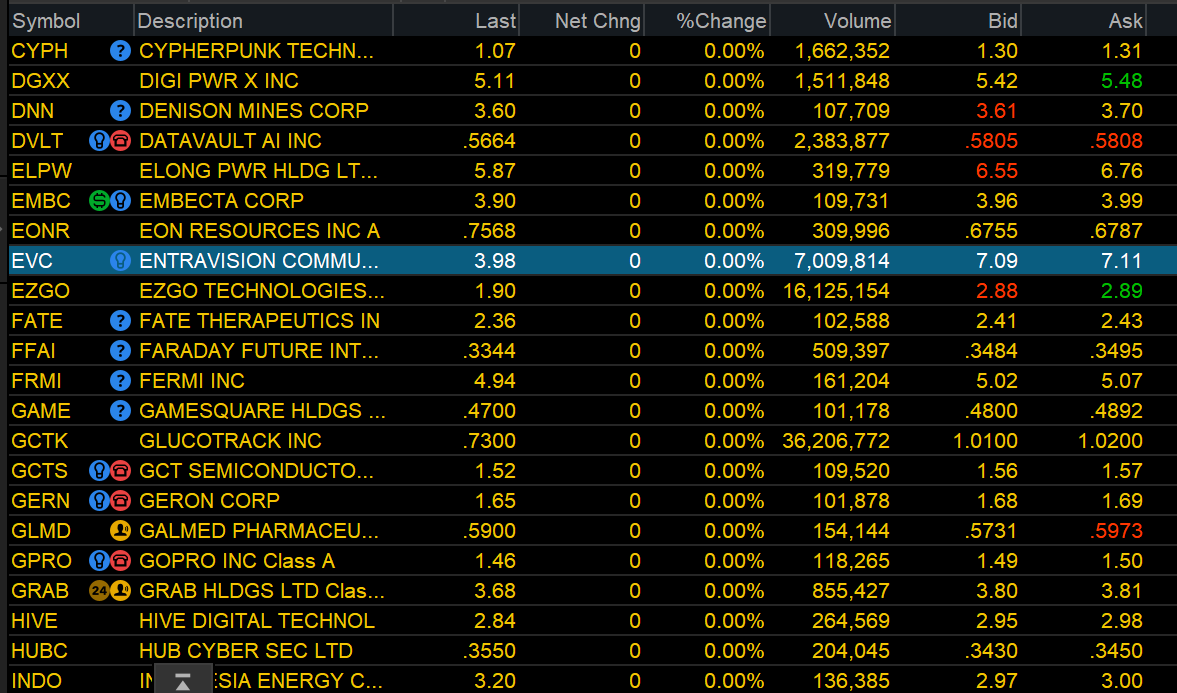This screenshot has width=1177, height=693.
Task: Sort by the Bid column header
Action: coord(958,21)
